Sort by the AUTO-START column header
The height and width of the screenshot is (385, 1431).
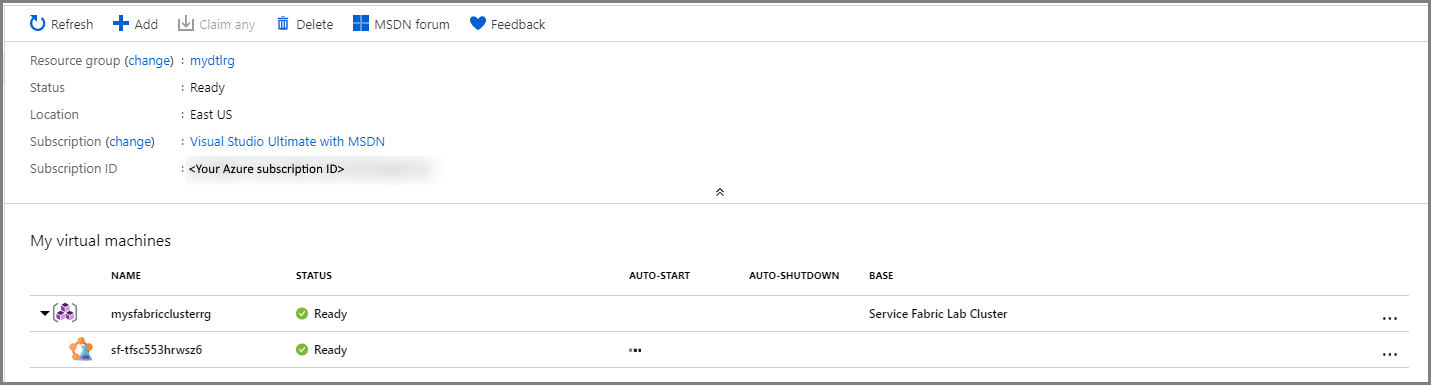659,275
